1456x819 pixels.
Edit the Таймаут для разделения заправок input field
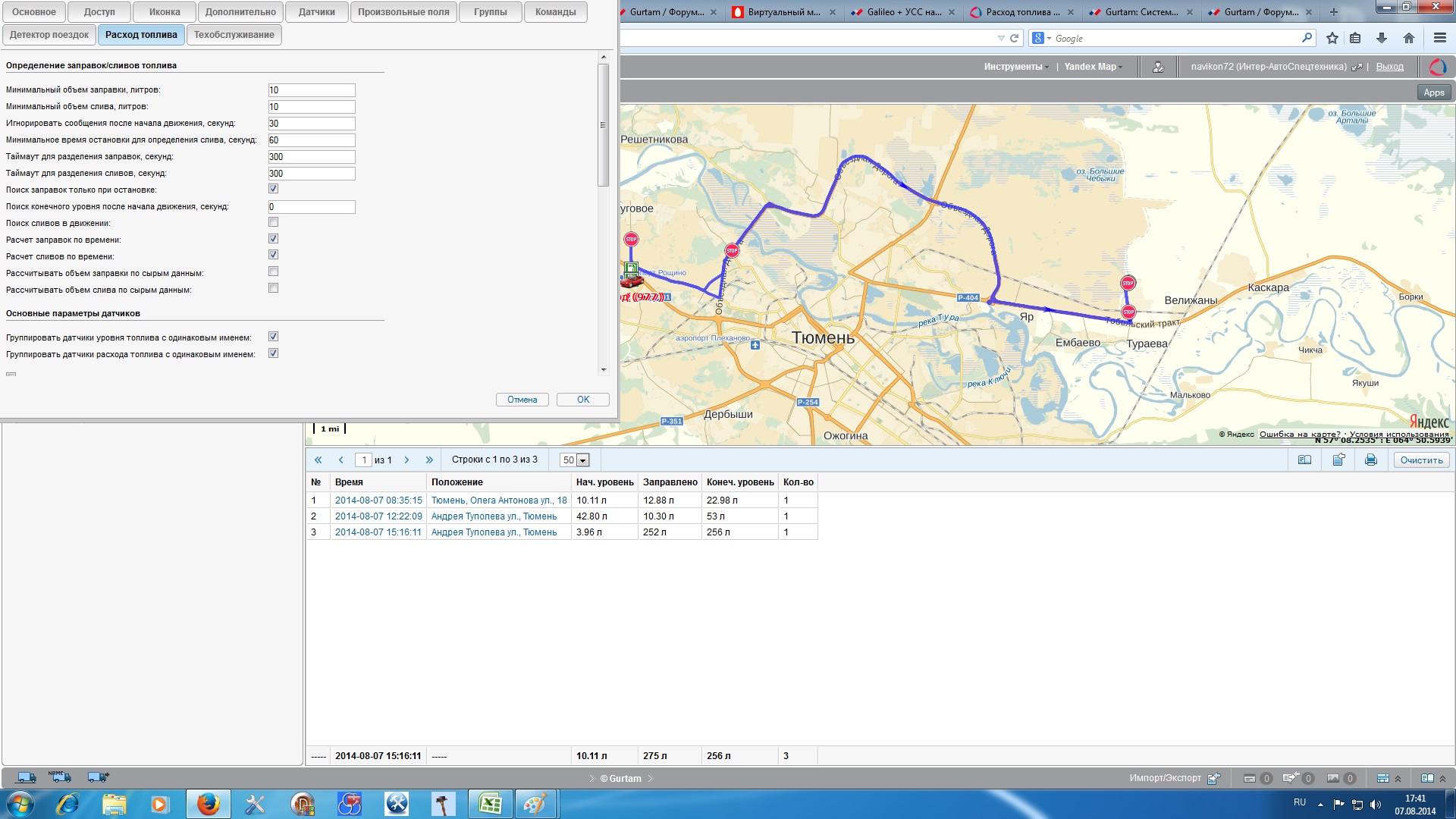(x=310, y=156)
